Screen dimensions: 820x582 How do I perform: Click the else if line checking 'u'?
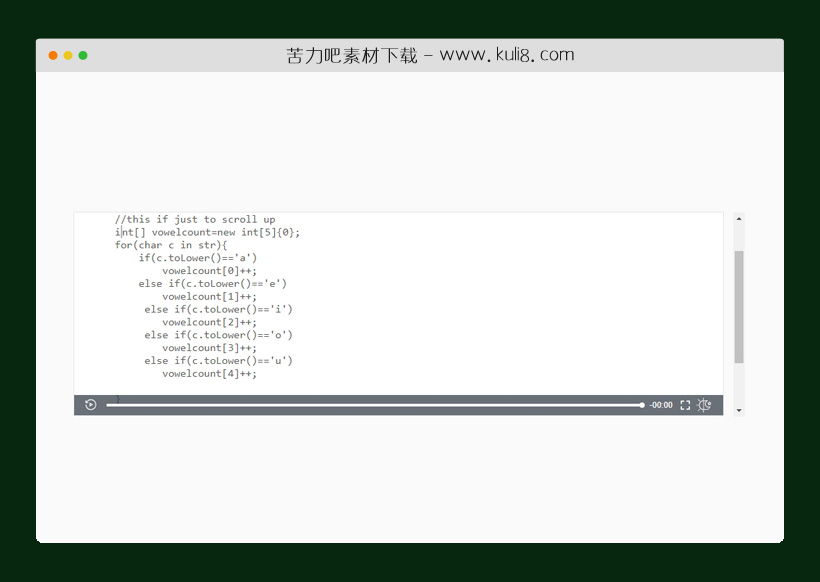point(218,360)
